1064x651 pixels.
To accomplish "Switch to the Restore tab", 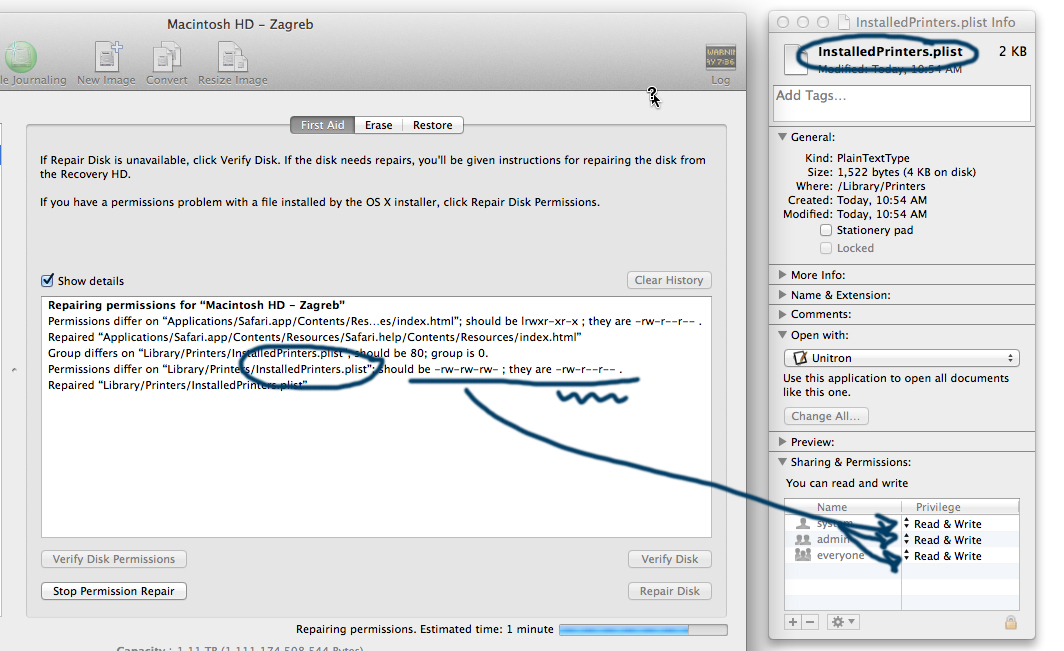I will (433, 125).
